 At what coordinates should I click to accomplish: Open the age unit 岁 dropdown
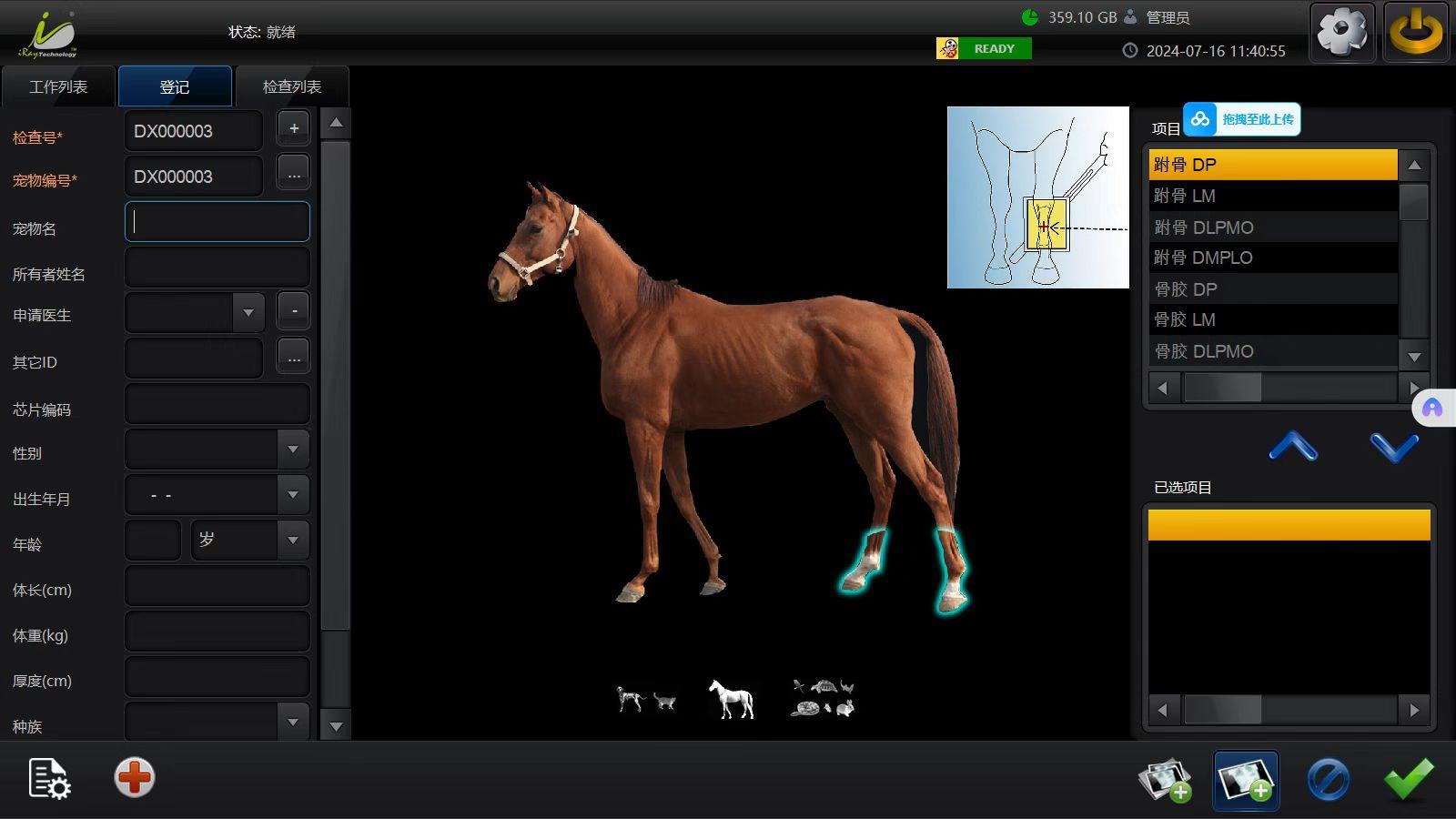click(293, 541)
